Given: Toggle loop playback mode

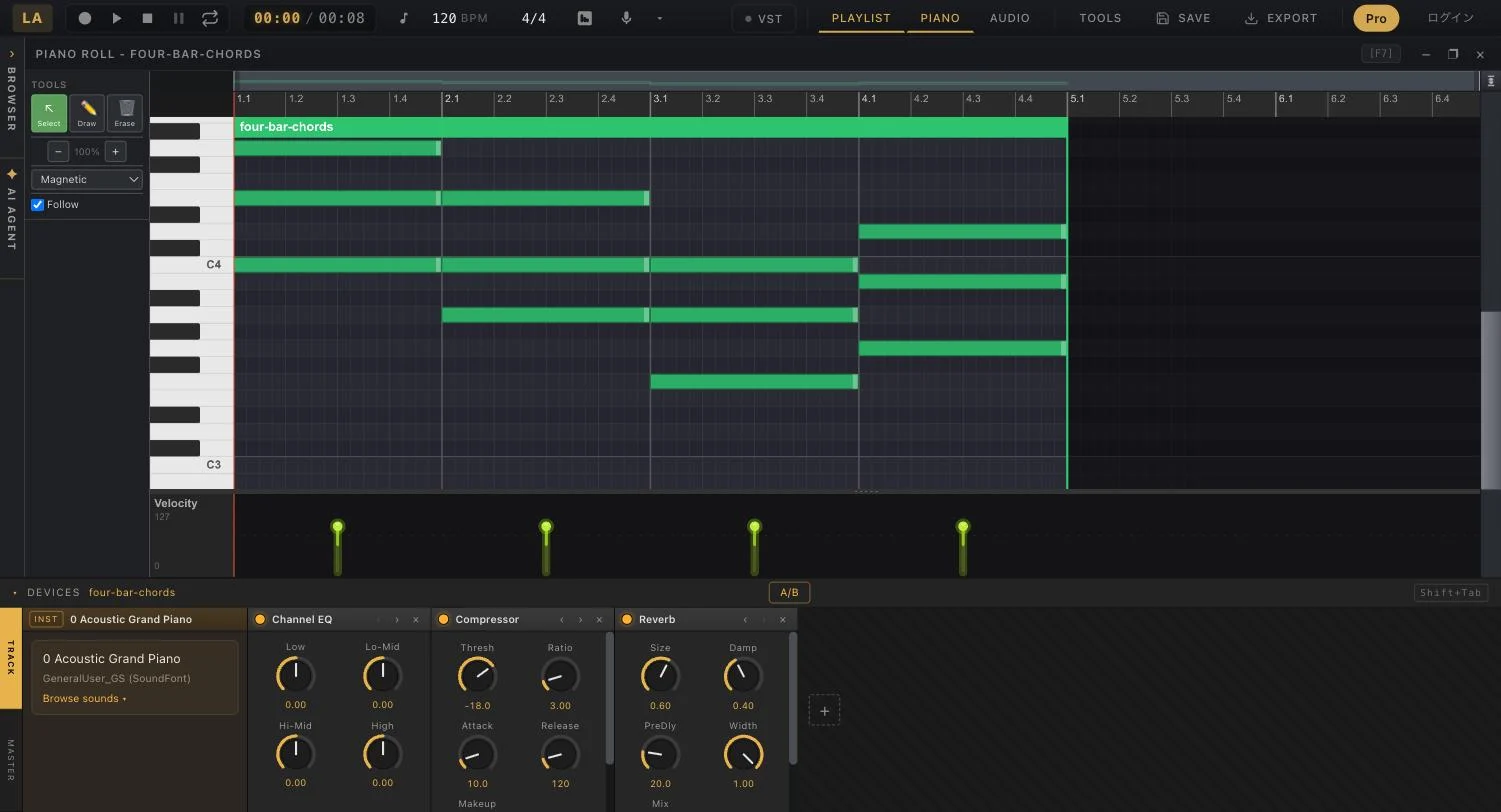Looking at the screenshot, I should point(210,18).
